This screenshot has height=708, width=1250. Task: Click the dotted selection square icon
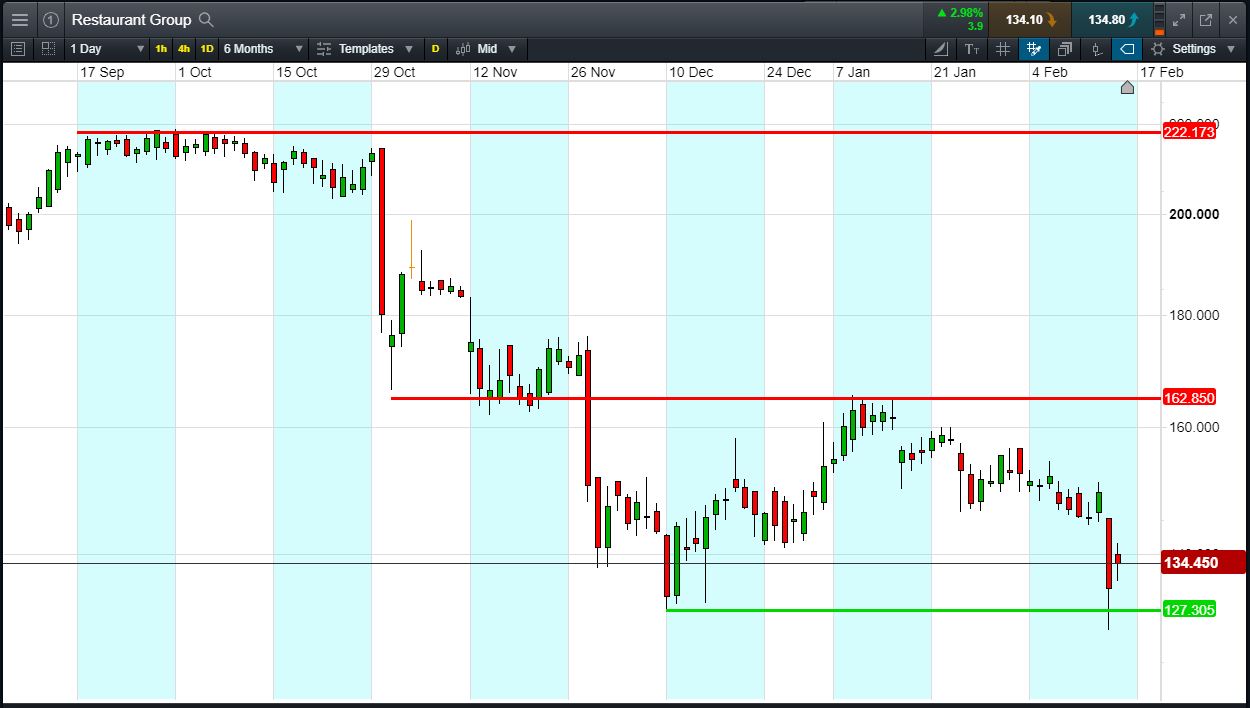[48, 48]
